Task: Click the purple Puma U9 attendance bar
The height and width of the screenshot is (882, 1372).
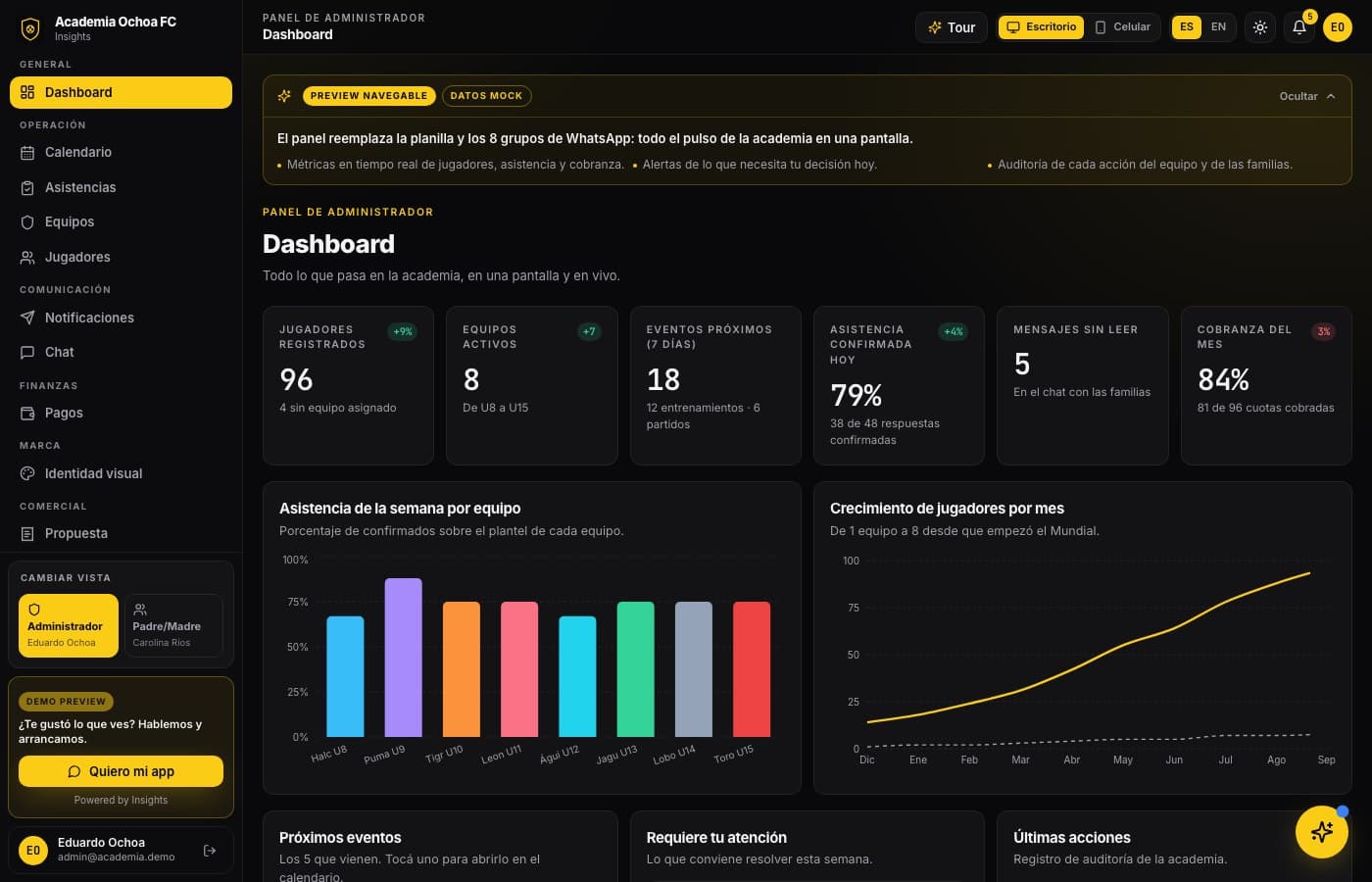Action: coord(404,658)
